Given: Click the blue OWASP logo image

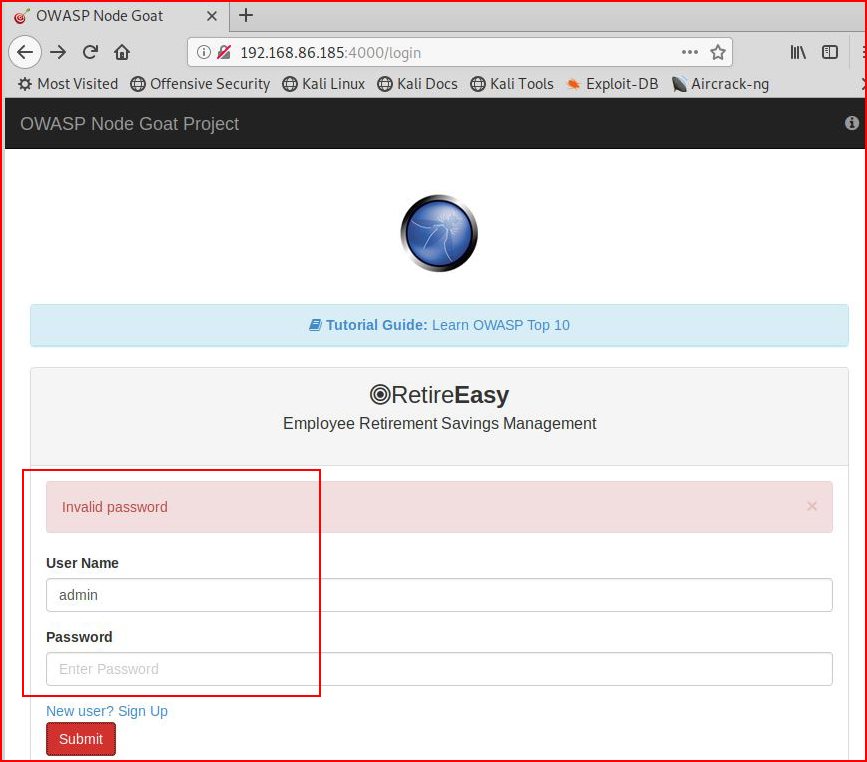Looking at the screenshot, I should coord(439,233).
